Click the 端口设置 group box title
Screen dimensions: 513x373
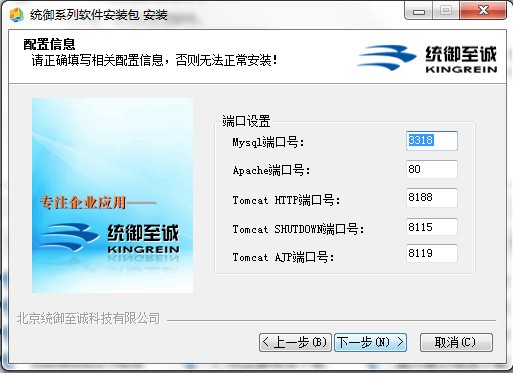[246, 121]
